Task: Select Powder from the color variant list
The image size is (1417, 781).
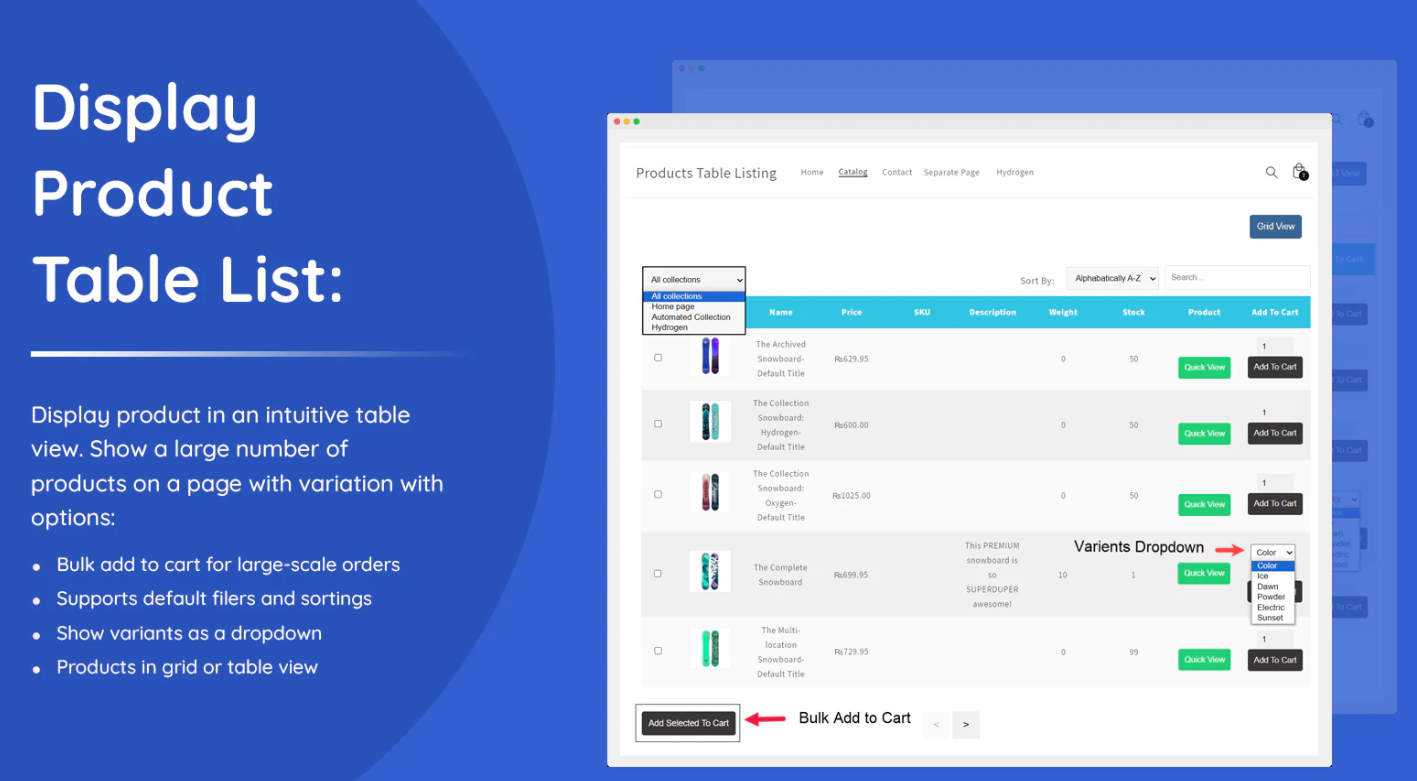Action: (x=1270, y=597)
